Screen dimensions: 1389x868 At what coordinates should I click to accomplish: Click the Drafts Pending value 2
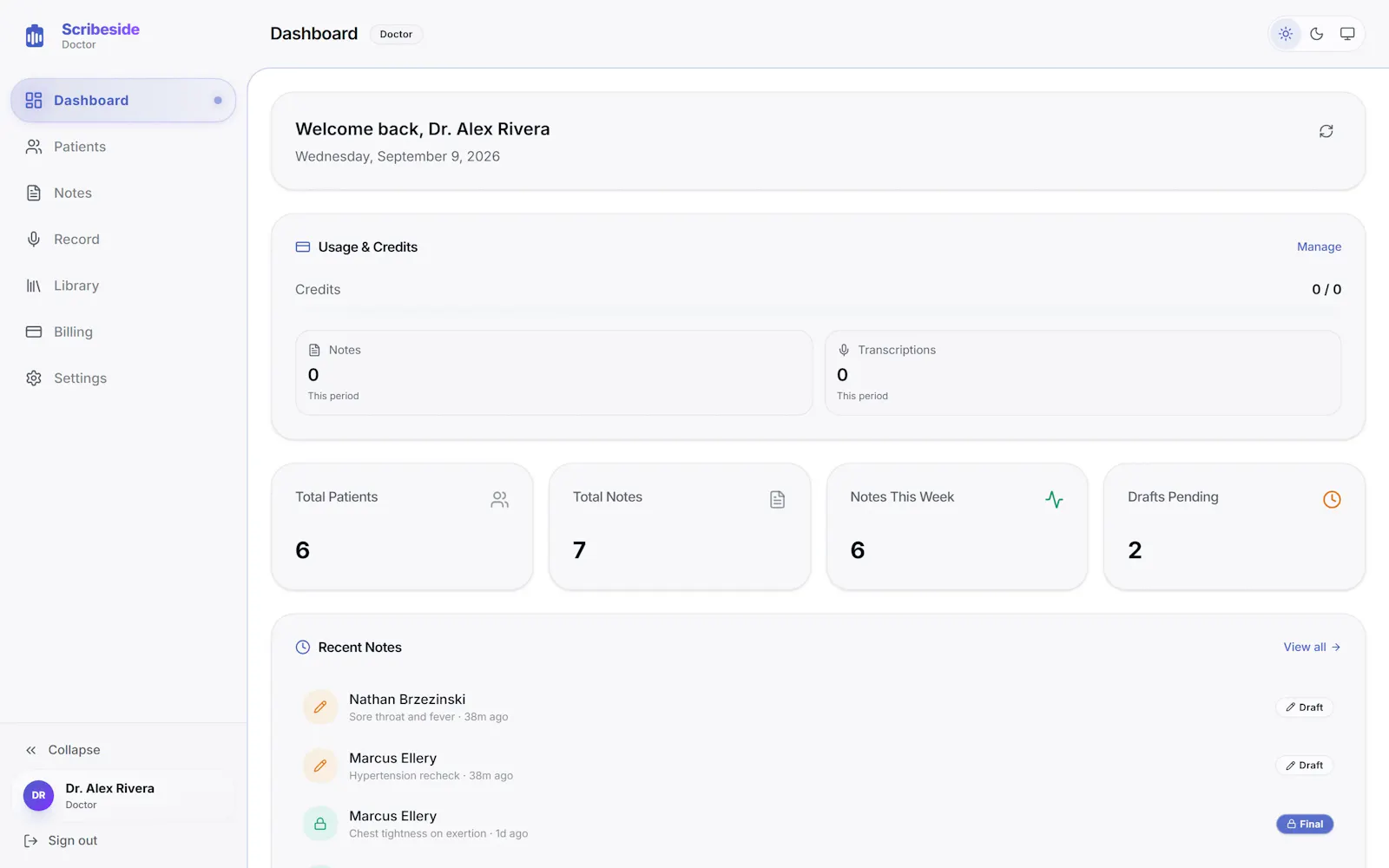(1135, 550)
